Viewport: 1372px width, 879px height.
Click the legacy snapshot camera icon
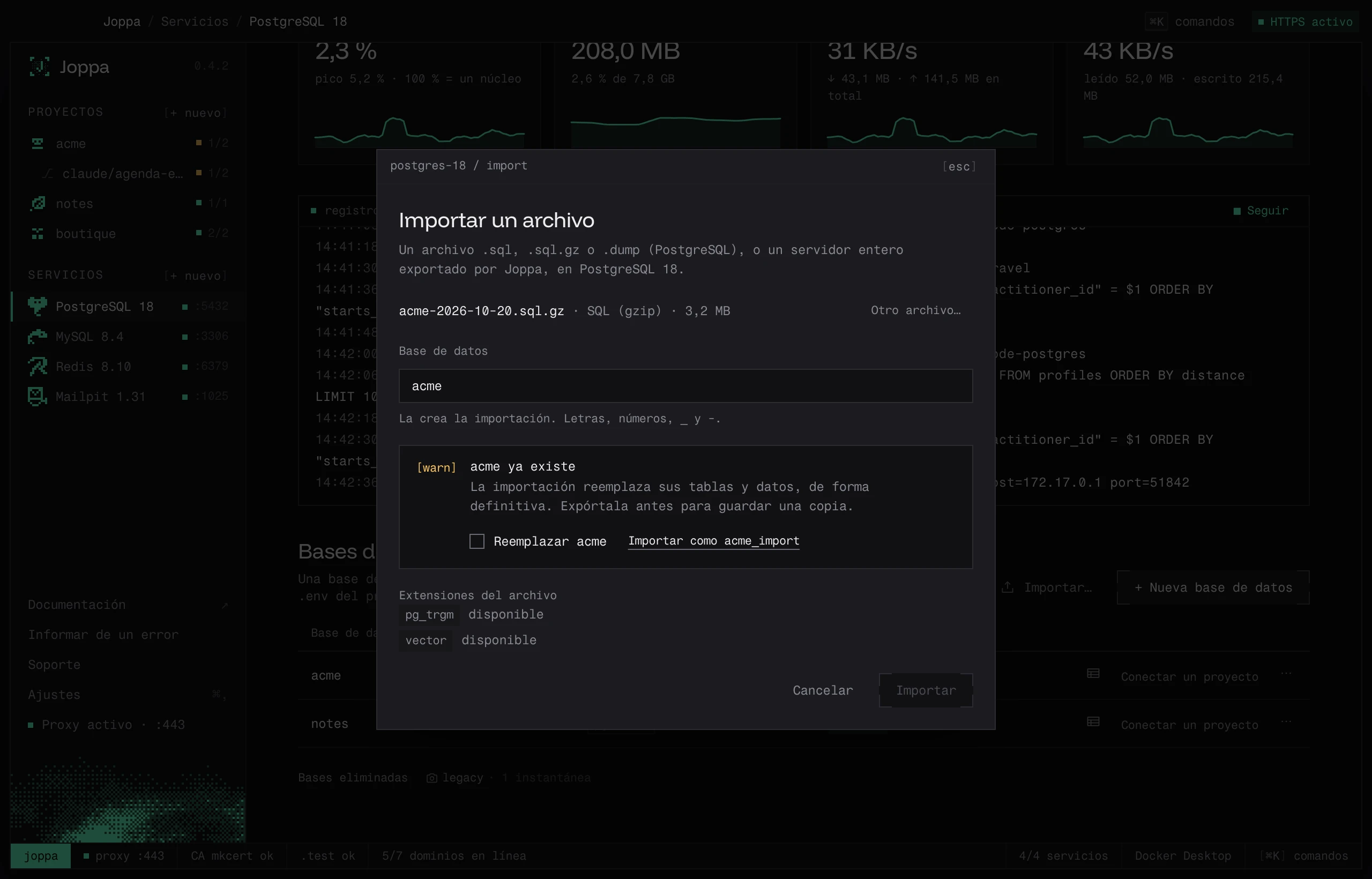(432, 778)
